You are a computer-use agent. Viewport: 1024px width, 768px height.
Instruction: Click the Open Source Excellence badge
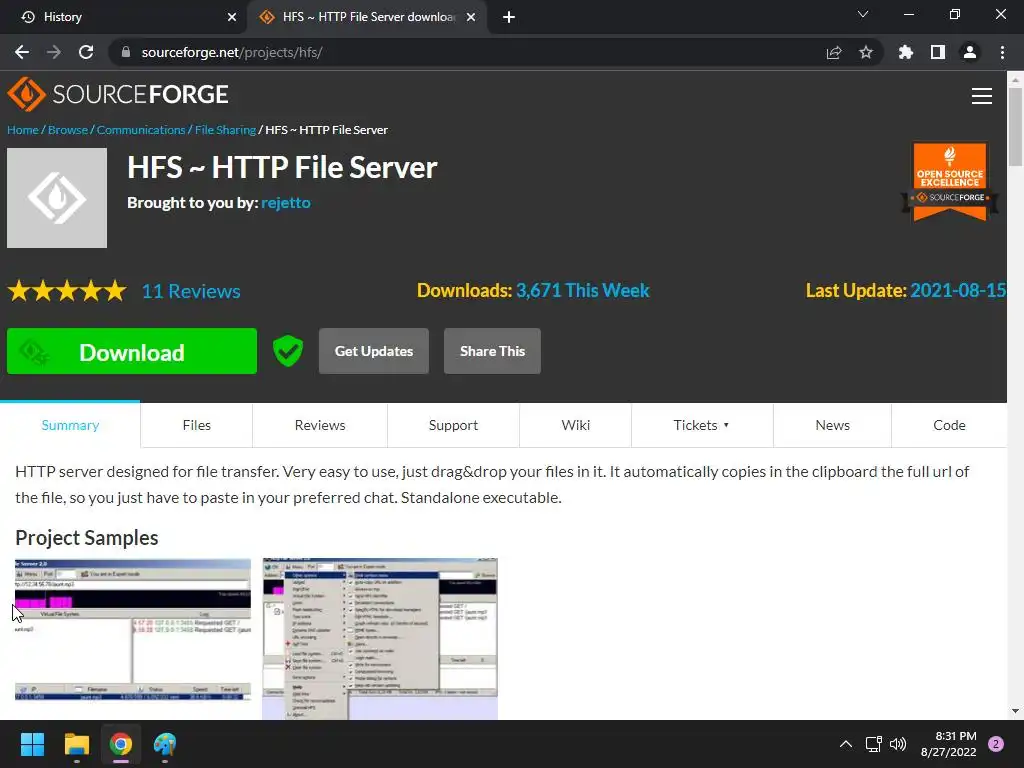click(950, 181)
